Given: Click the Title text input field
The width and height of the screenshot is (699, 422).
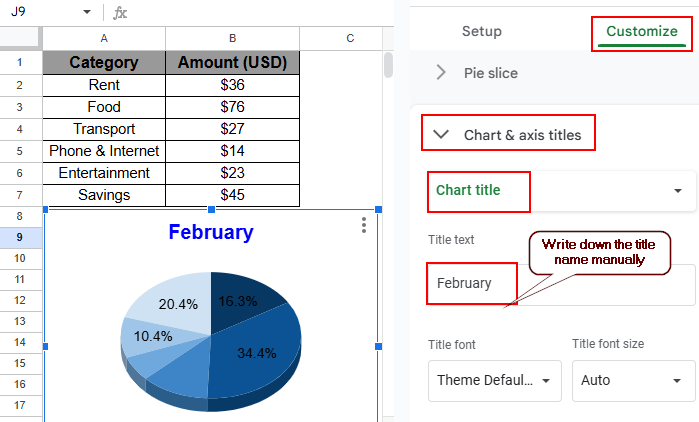Looking at the screenshot, I should point(472,283).
